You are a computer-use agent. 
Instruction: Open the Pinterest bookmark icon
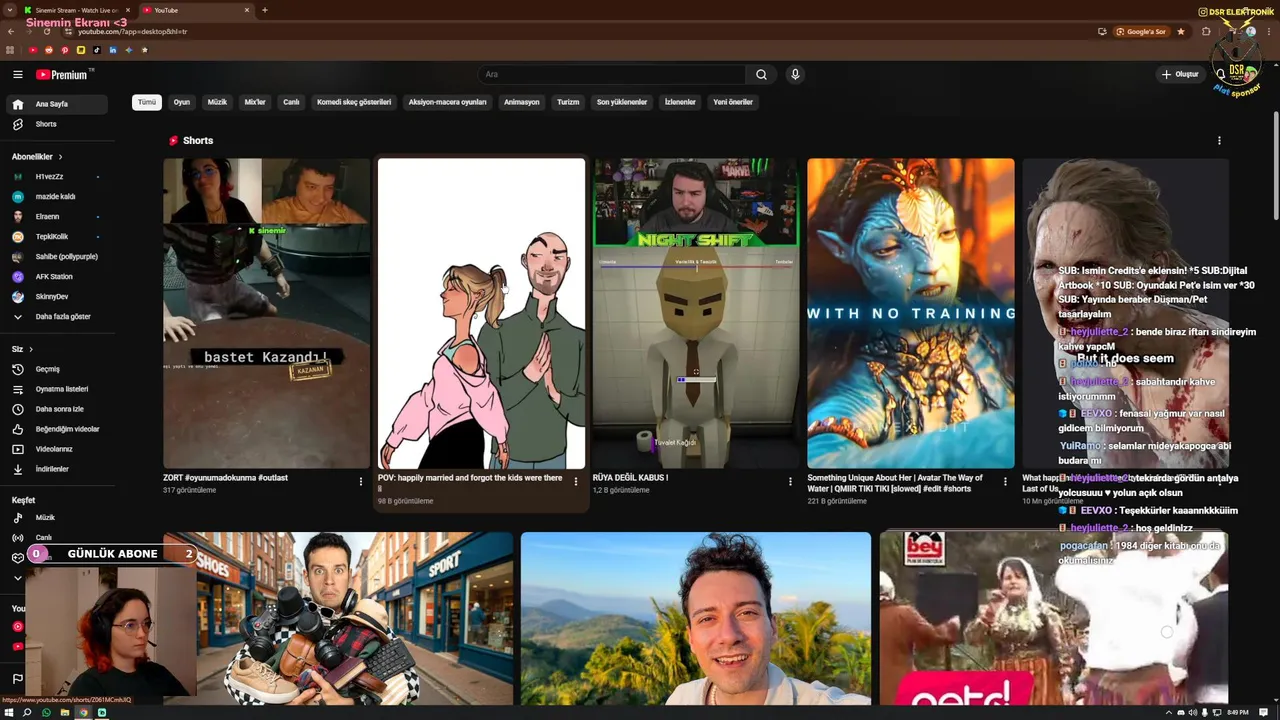click(65, 50)
